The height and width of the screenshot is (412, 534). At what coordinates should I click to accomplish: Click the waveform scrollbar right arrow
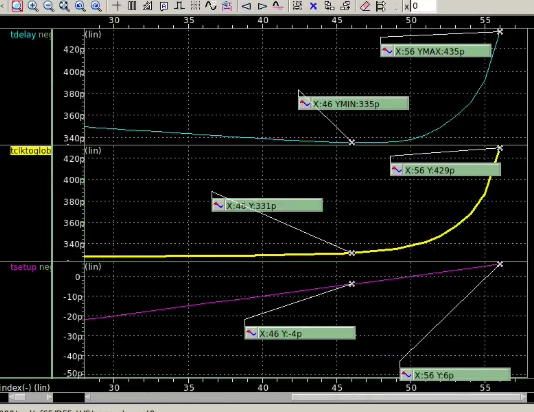tap(523, 397)
